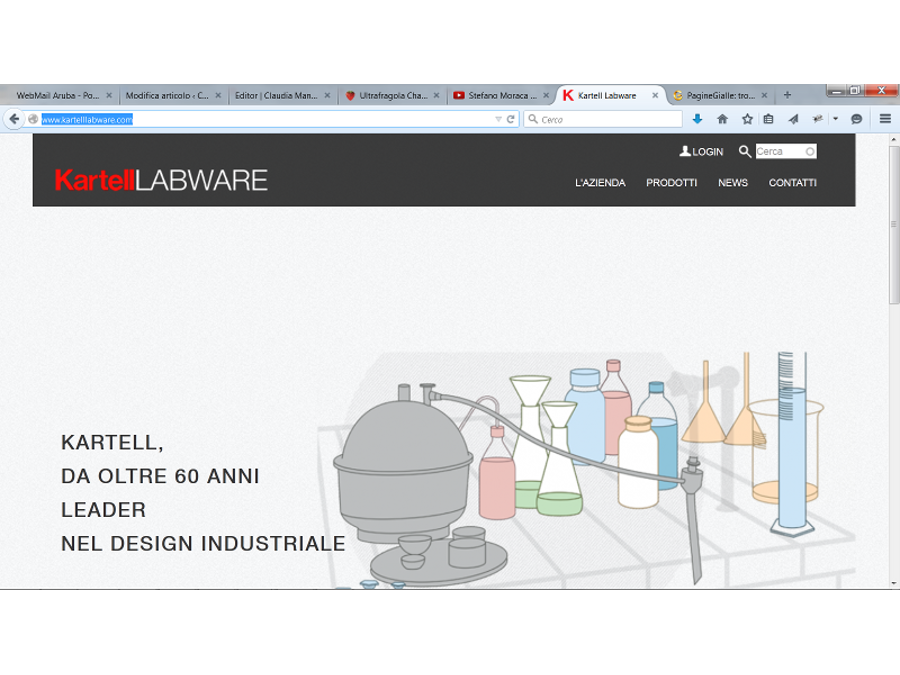This screenshot has width=900, height=675.
Task: Switch to the Editor | Claudia Man... tab
Action: [x=276, y=95]
